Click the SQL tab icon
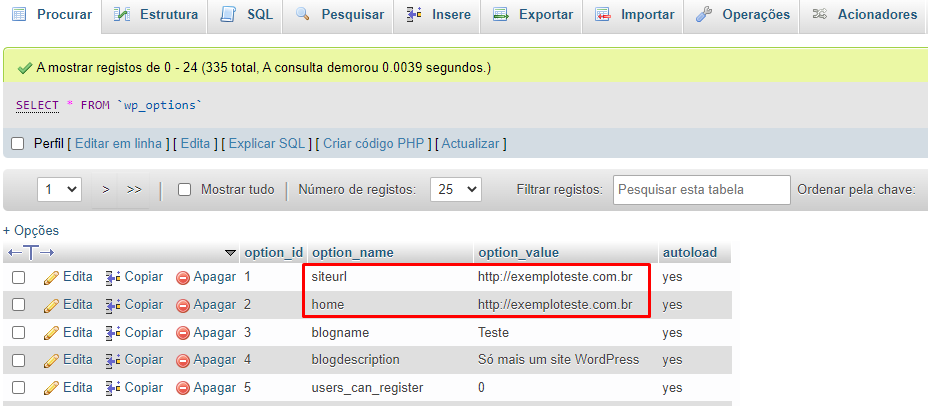The width and height of the screenshot is (928, 406). [x=228, y=14]
